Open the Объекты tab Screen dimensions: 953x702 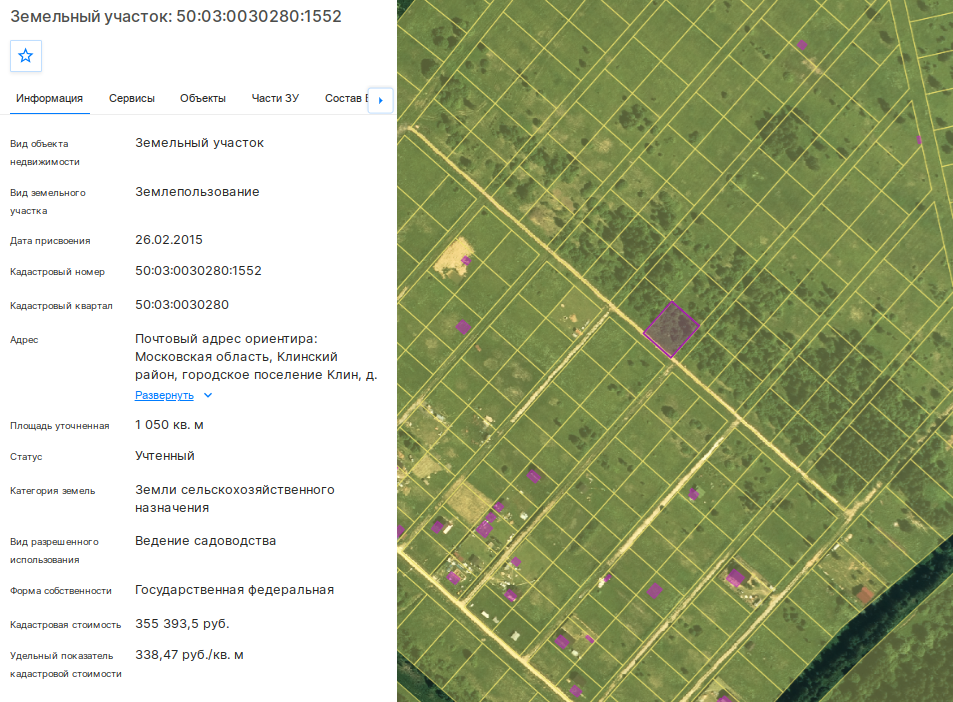click(x=203, y=98)
